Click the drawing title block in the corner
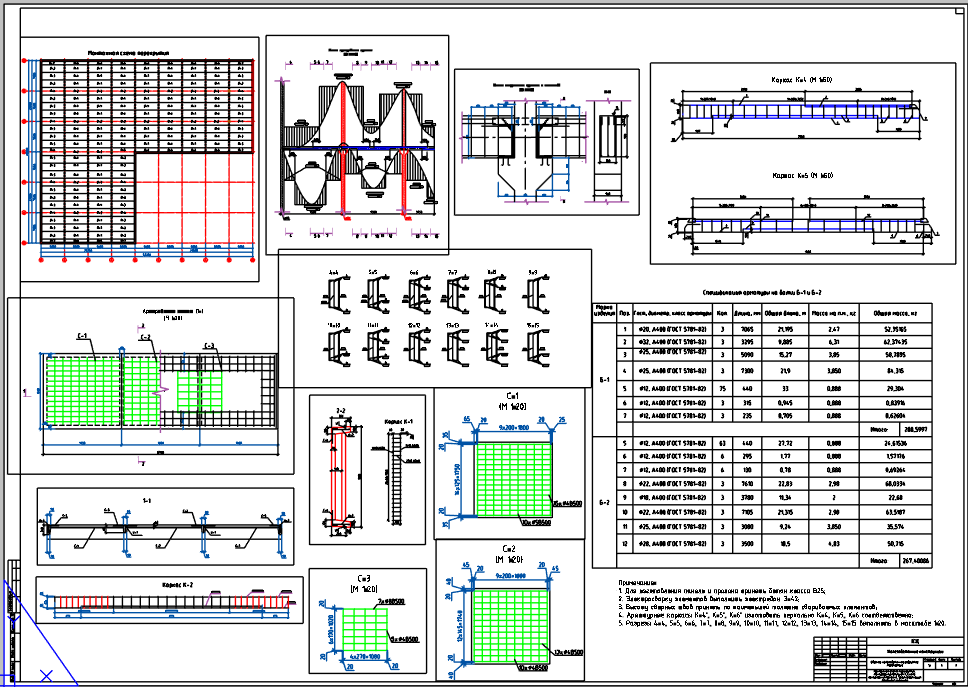 tap(888, 657)
